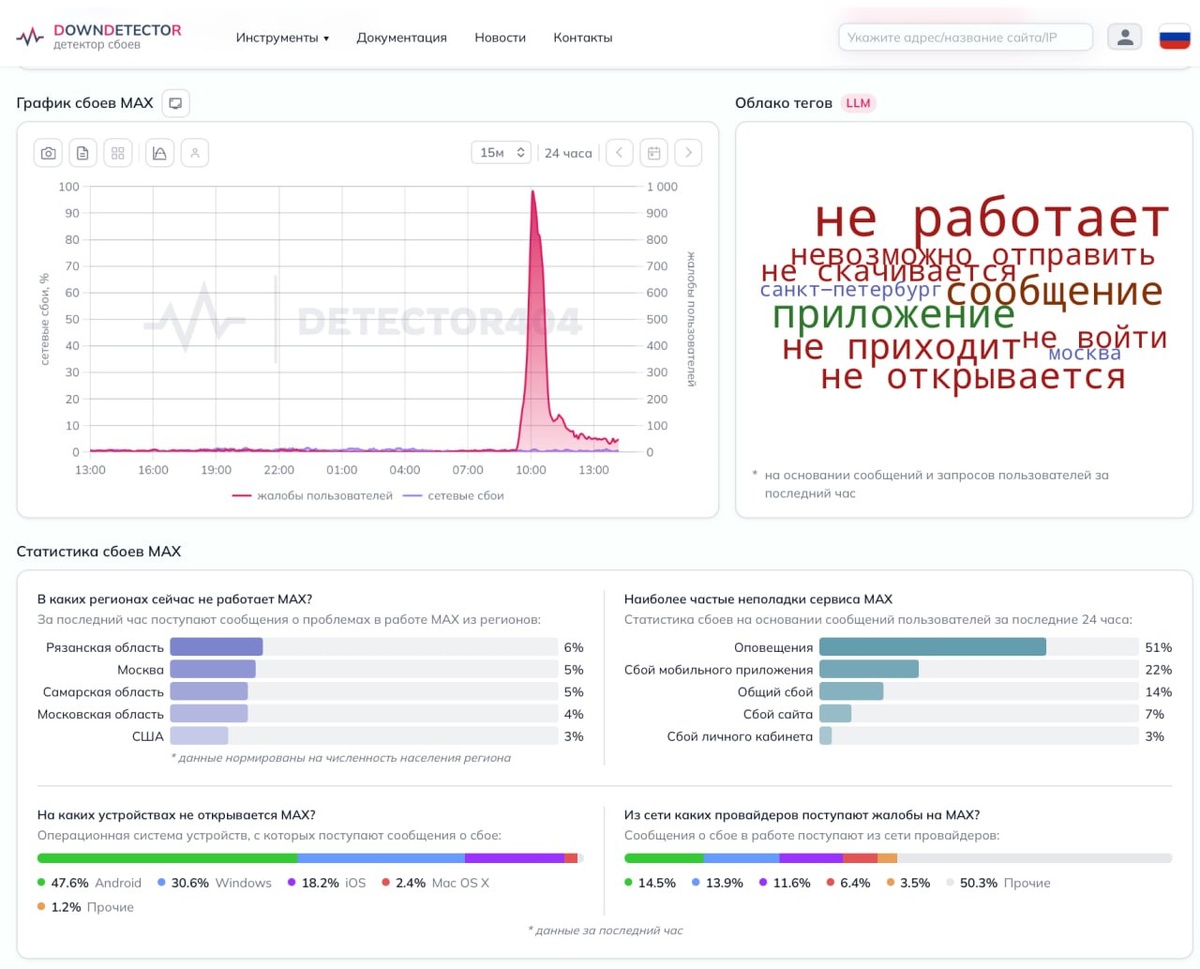Open the Контакты page
Screen dimensions: 1200x969
583,38
